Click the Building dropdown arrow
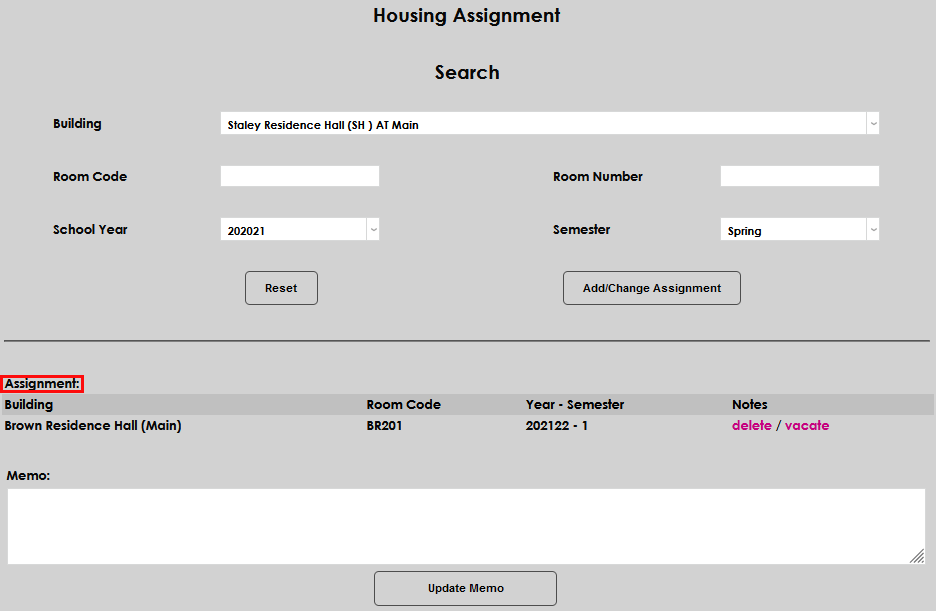 pyautogui.click(x=872, y=123)
